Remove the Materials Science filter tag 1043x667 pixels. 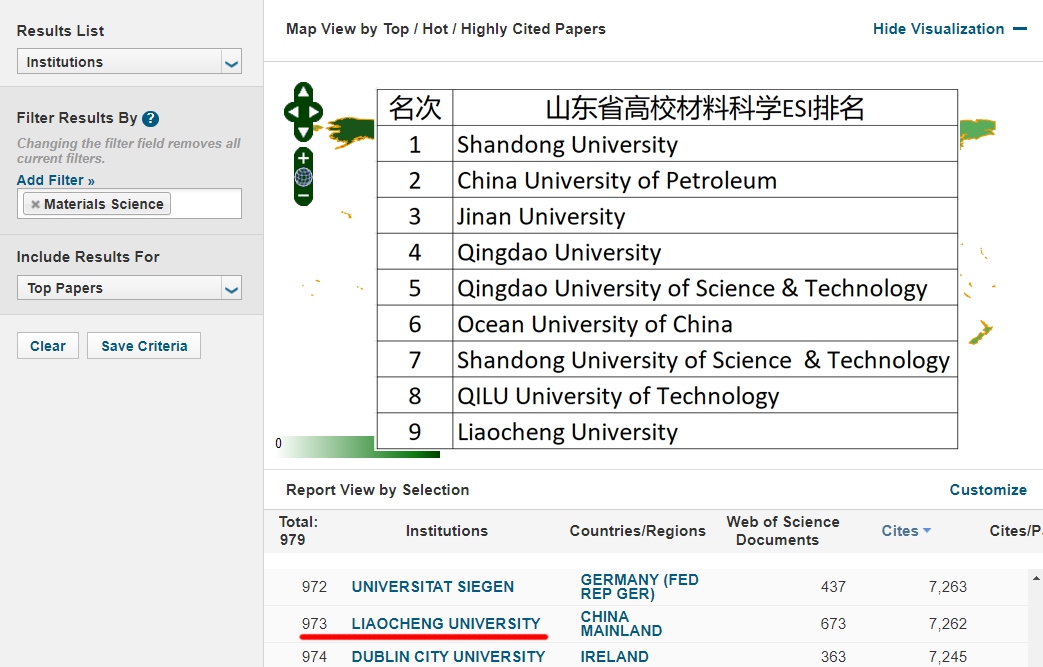(36, 204)
